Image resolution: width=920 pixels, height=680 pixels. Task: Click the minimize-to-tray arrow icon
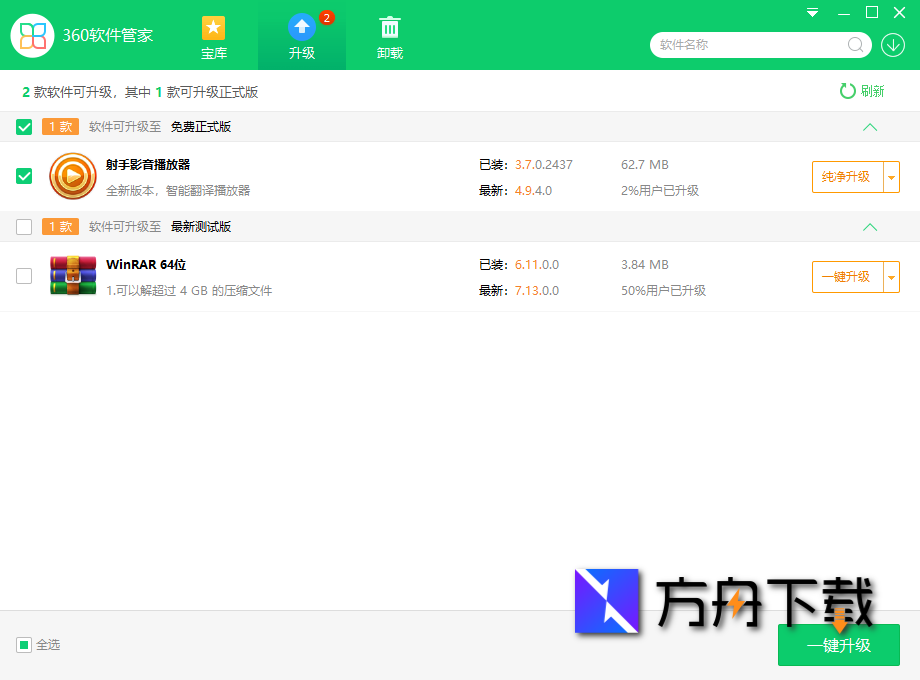(812, 13)
